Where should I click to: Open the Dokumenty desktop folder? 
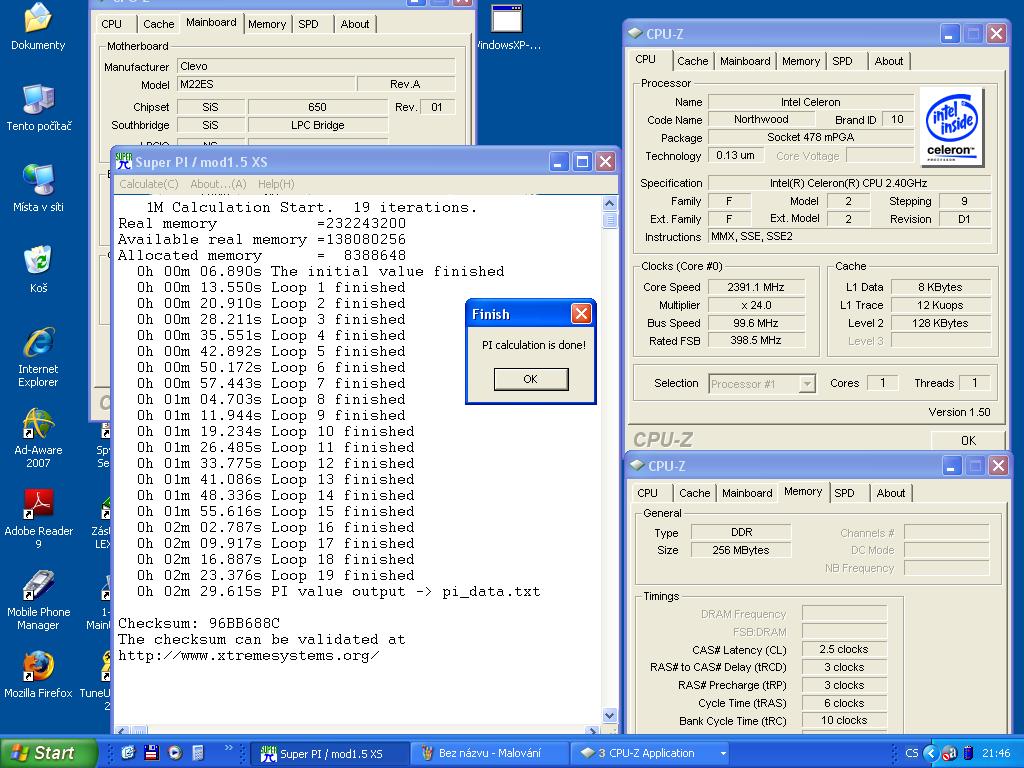tap(38, 26)
